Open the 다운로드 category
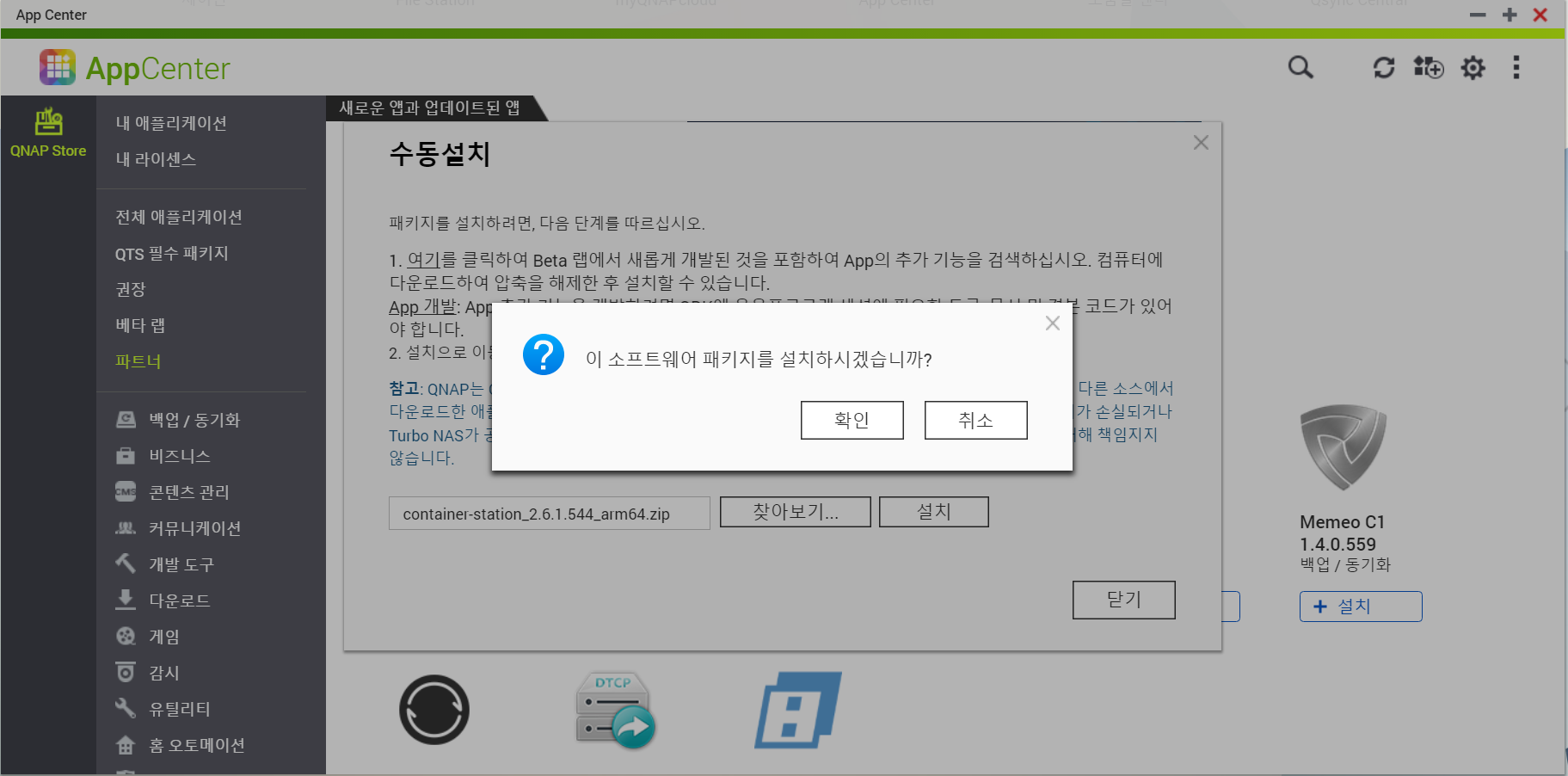The height and width of the screenshot is (776, 1568). (180, 600)
